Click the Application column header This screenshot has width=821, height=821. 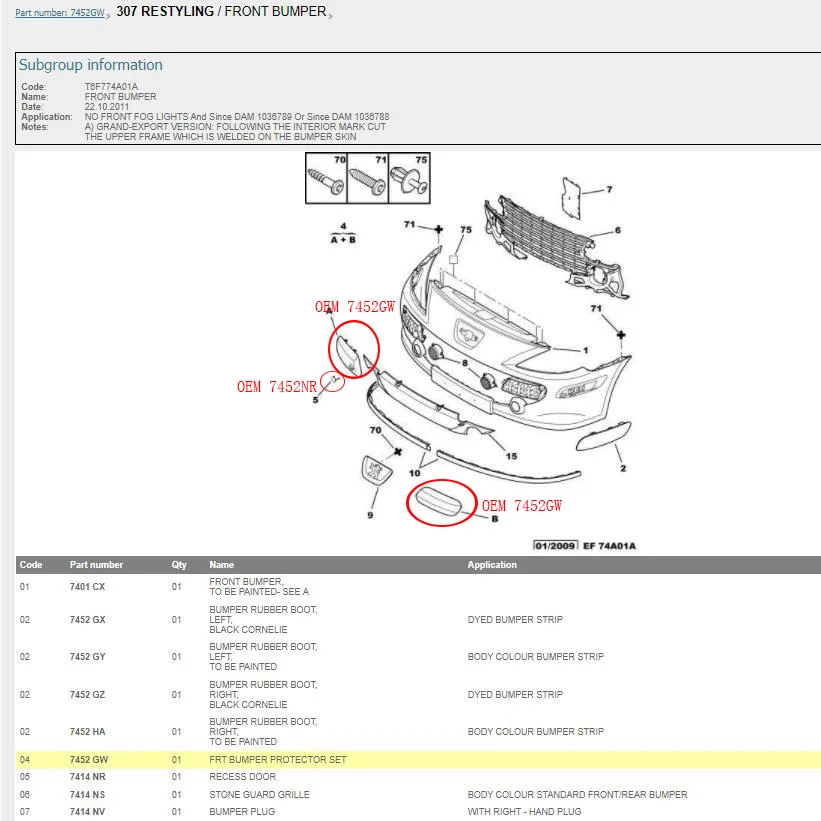(x=492, y=564)
